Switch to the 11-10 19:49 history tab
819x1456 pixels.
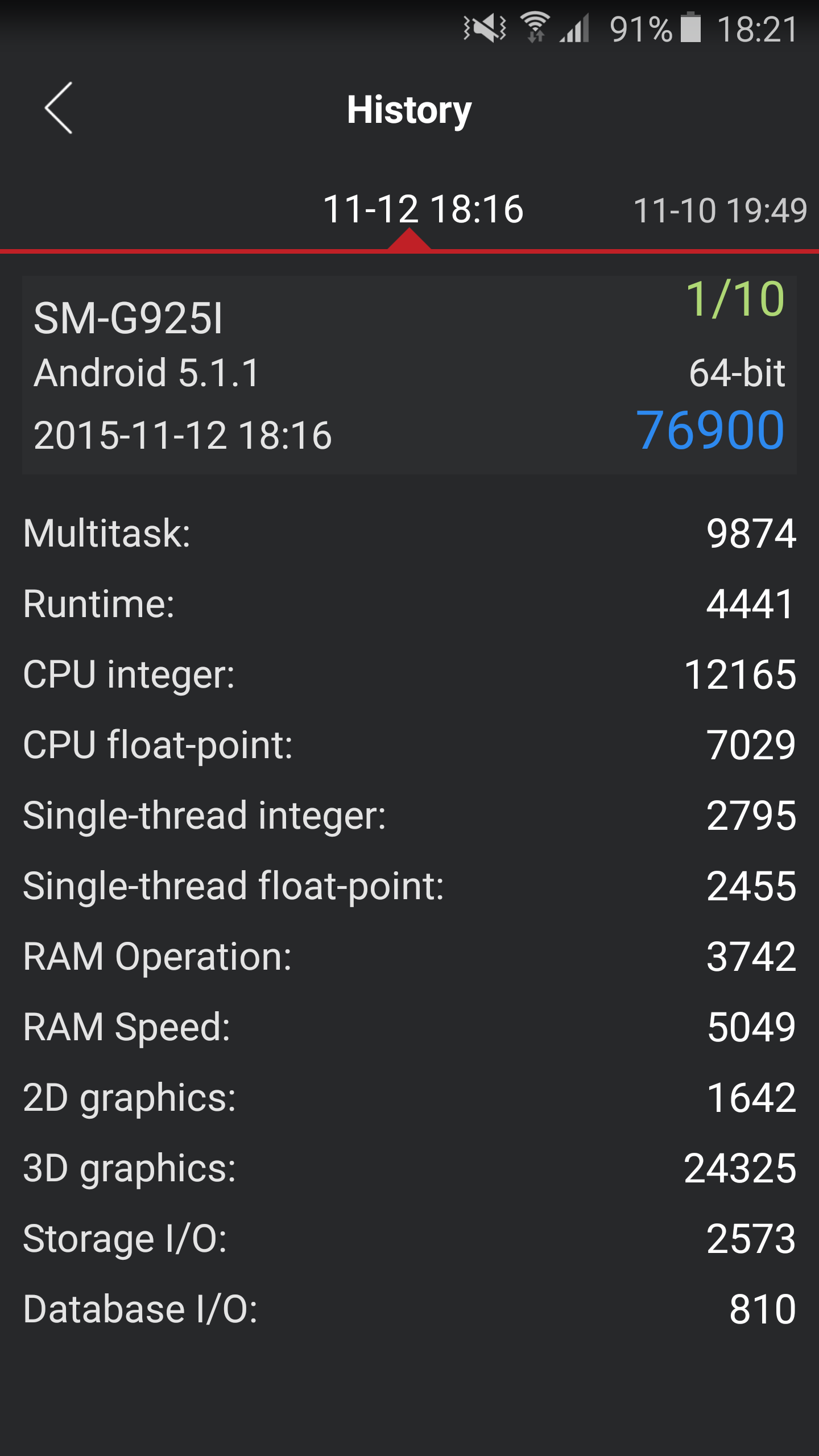[x=720, y=210]
